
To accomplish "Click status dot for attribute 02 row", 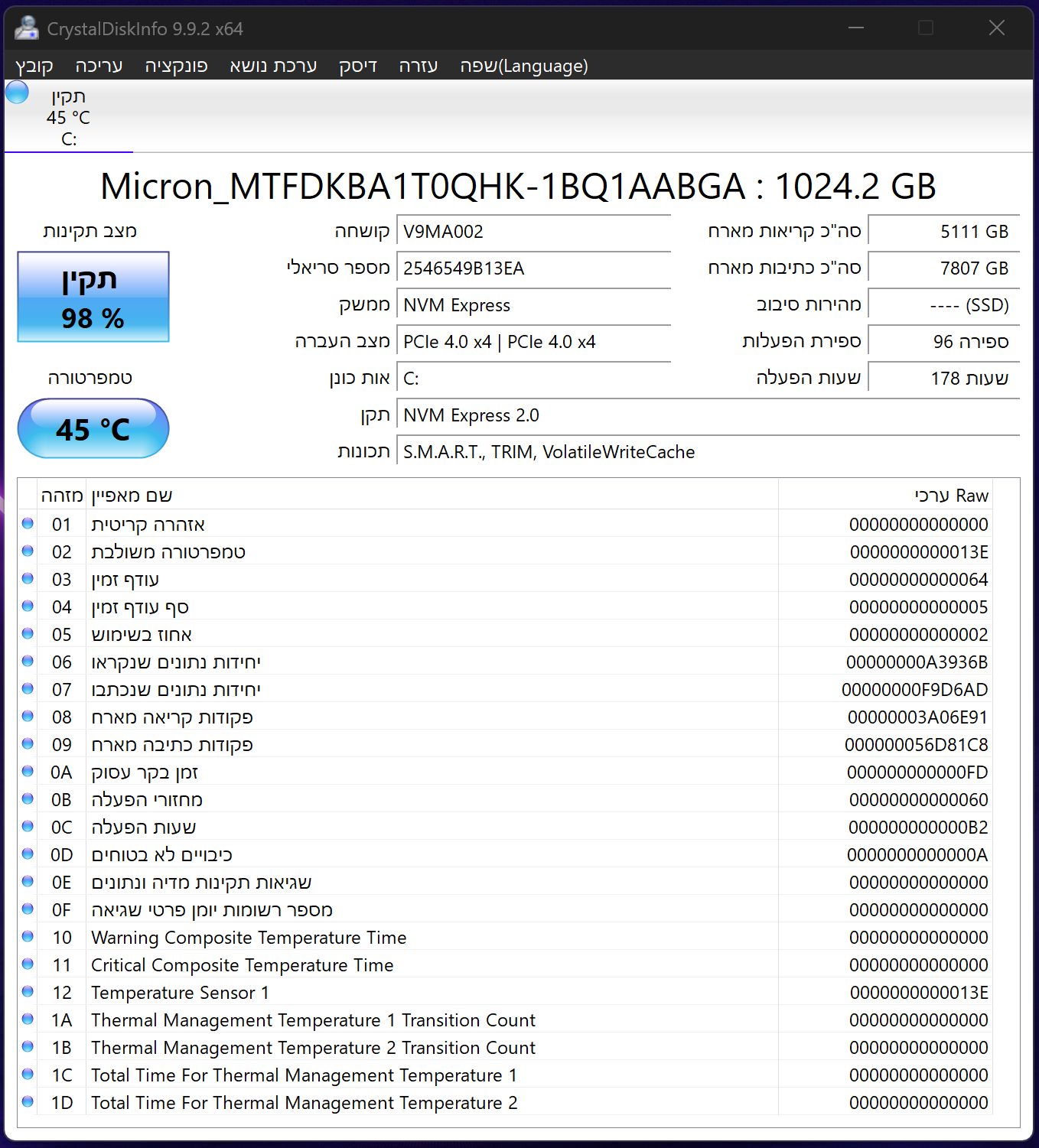I will point(28,551).
